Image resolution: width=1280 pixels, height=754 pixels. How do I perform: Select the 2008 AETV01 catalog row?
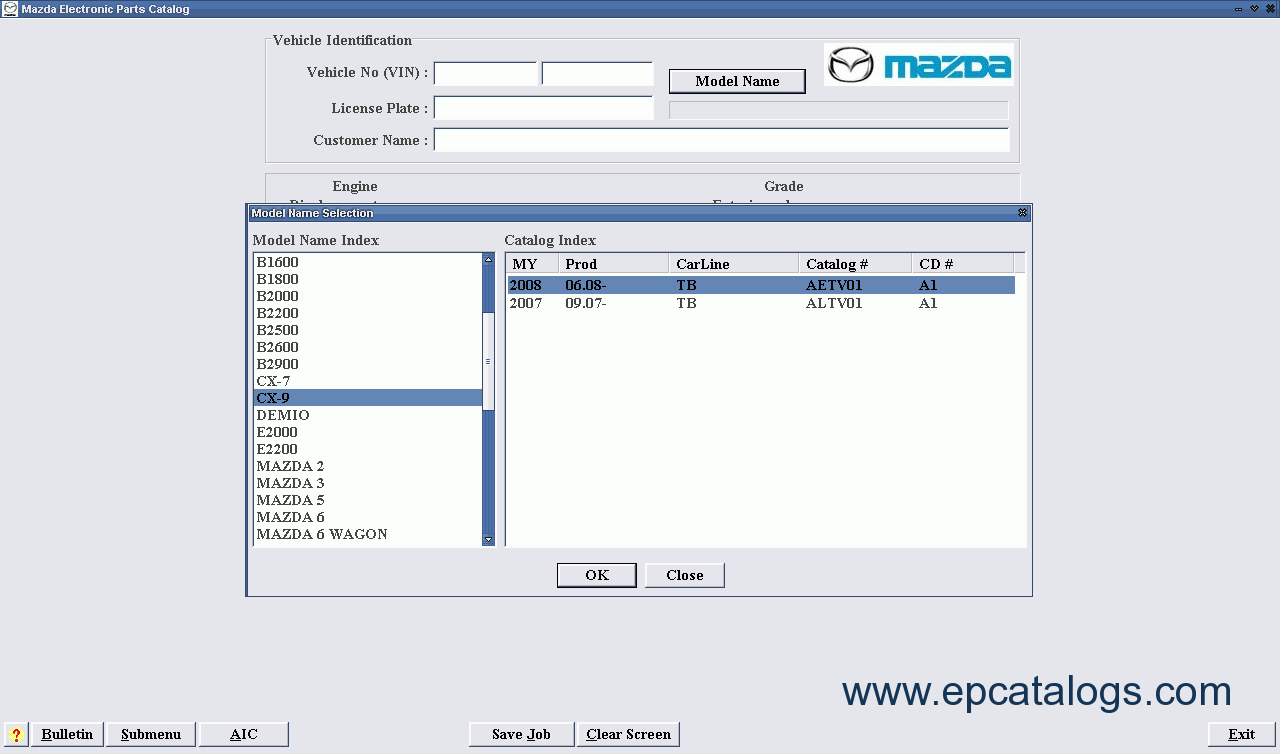[761, 285]
